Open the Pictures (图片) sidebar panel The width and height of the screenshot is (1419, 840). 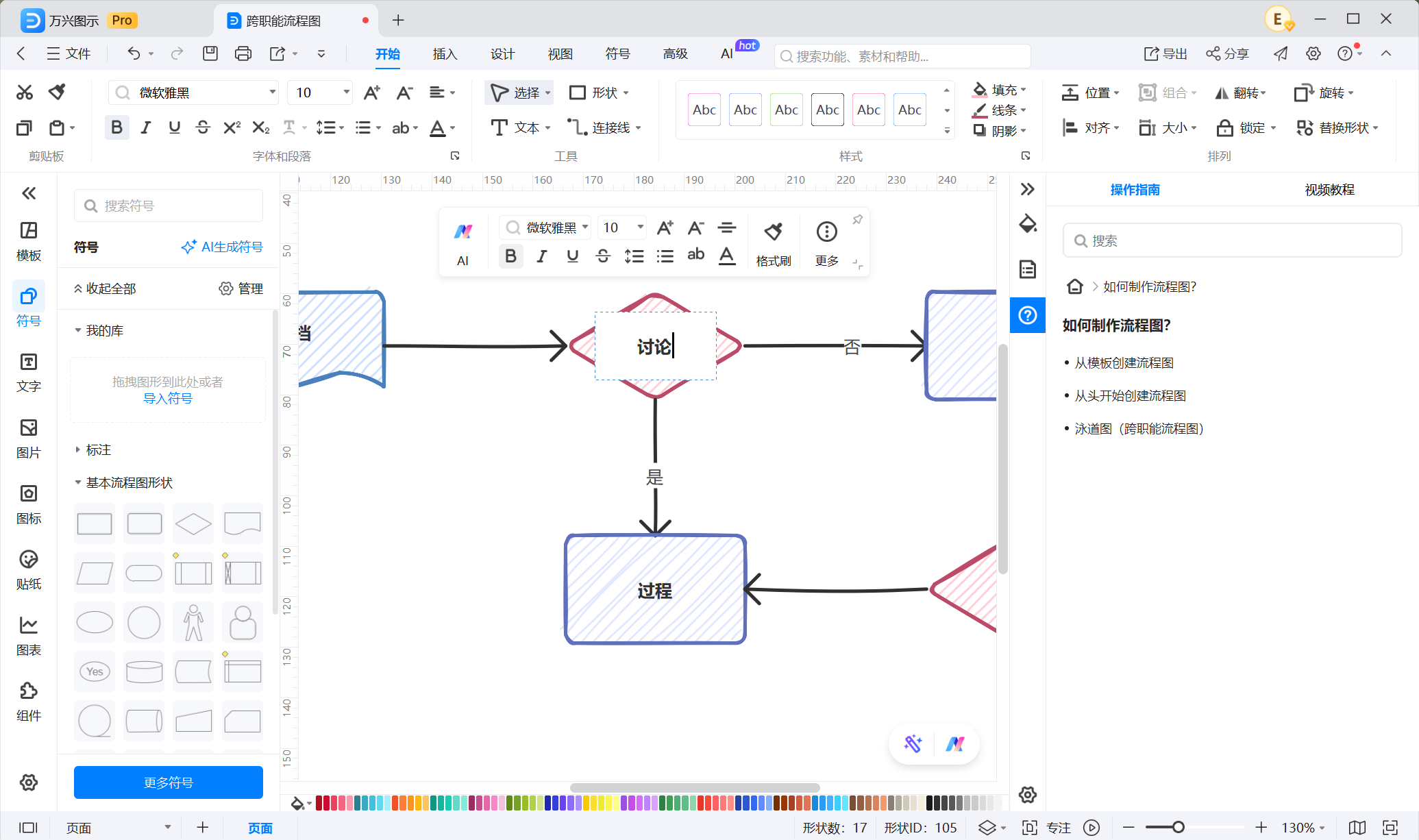click(x=29, y=438)
